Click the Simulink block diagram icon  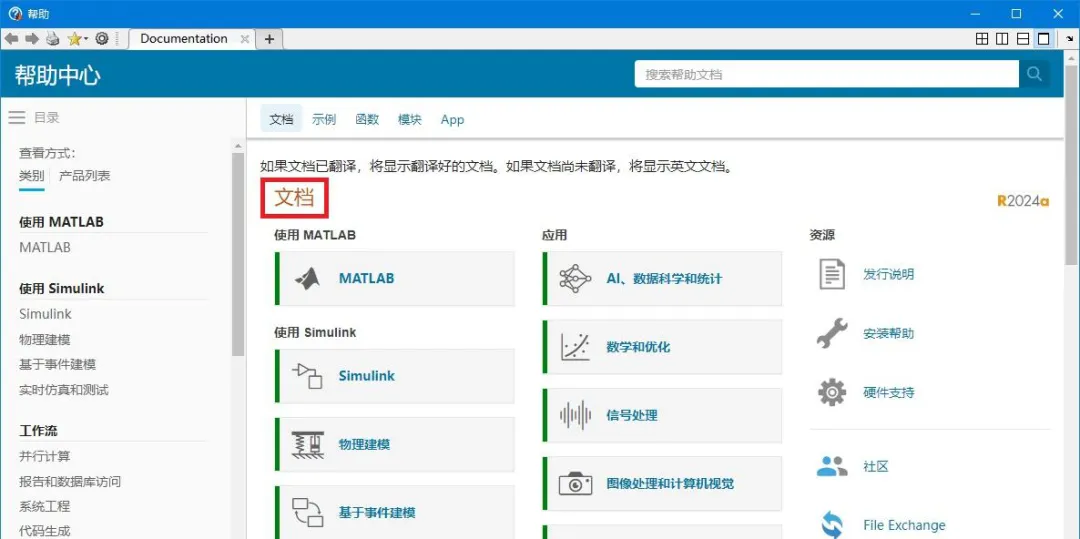pos(308,376)
